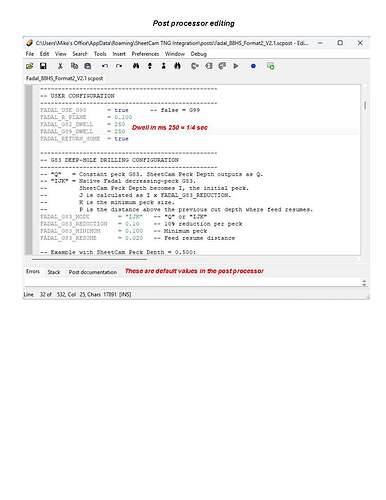Click "K is the minimum peck size" comment
This screenshot has height=500, width=386.
click(126, 202)
